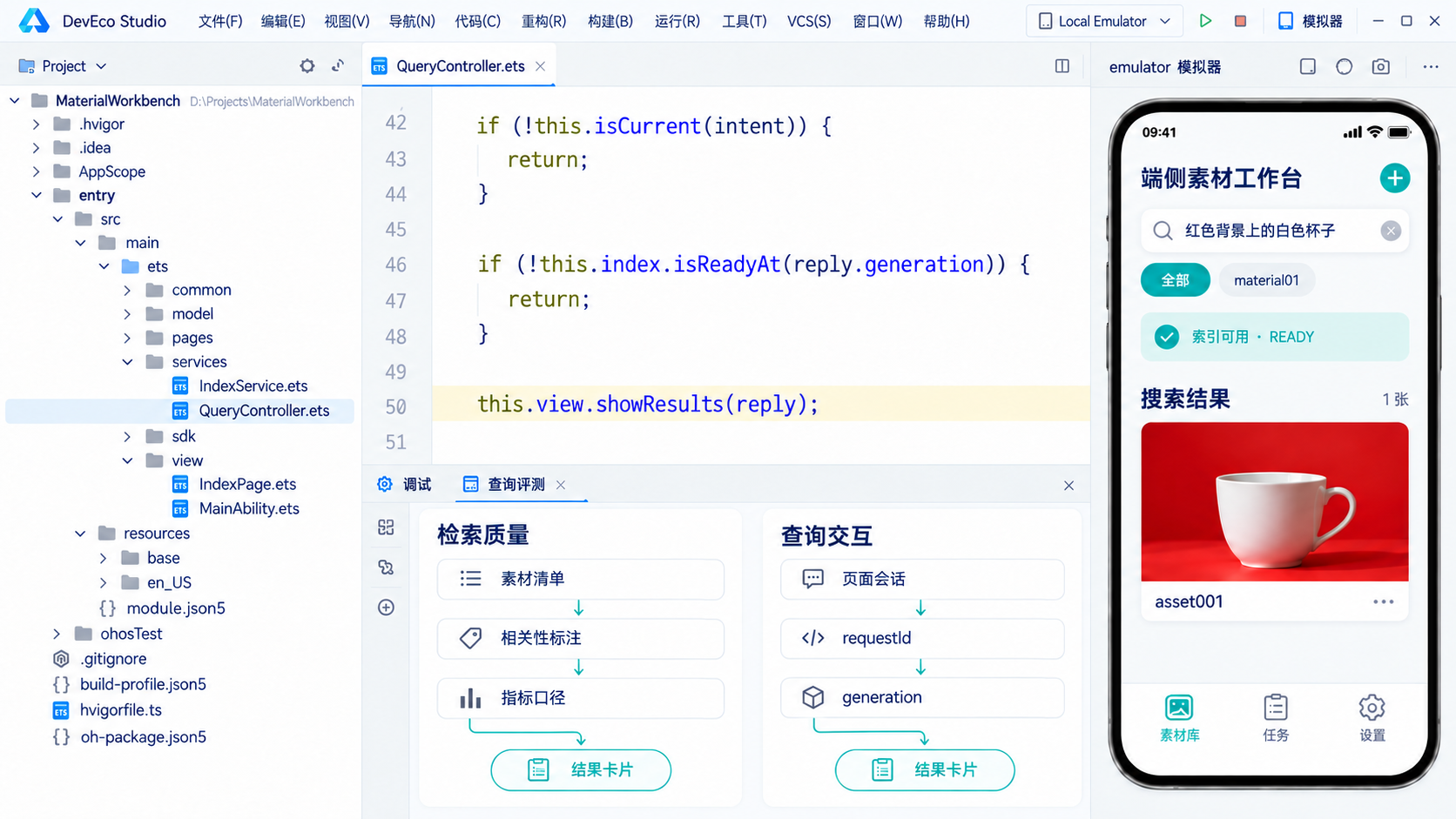The width and height of the screenshot is (1456, 819).
Task: Clear the search text with the x icon
Action: coord(1391,231)
